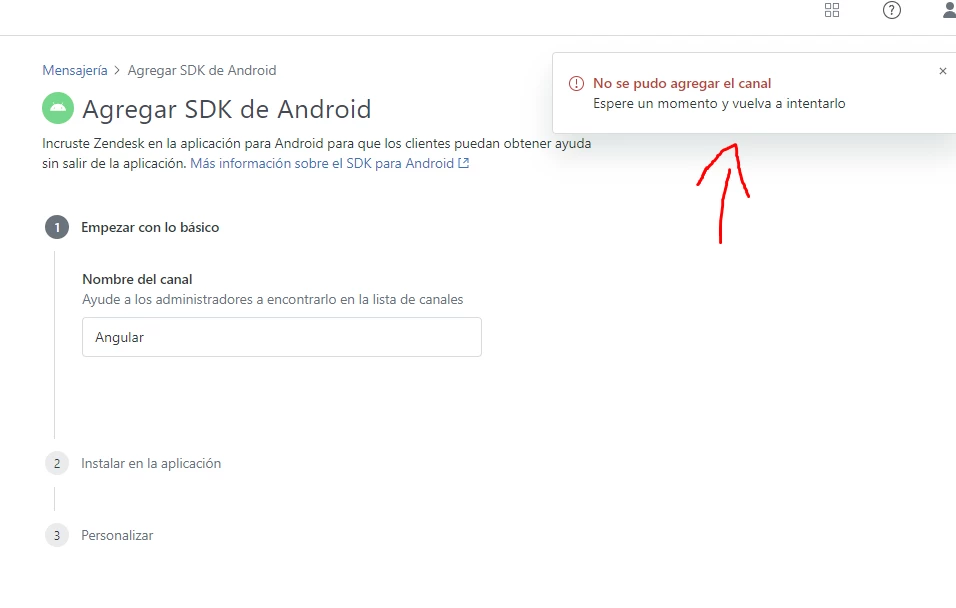Open the user profile avatar icon
Image resolution: width=956 pixels, height=608 pixels.
949,10
